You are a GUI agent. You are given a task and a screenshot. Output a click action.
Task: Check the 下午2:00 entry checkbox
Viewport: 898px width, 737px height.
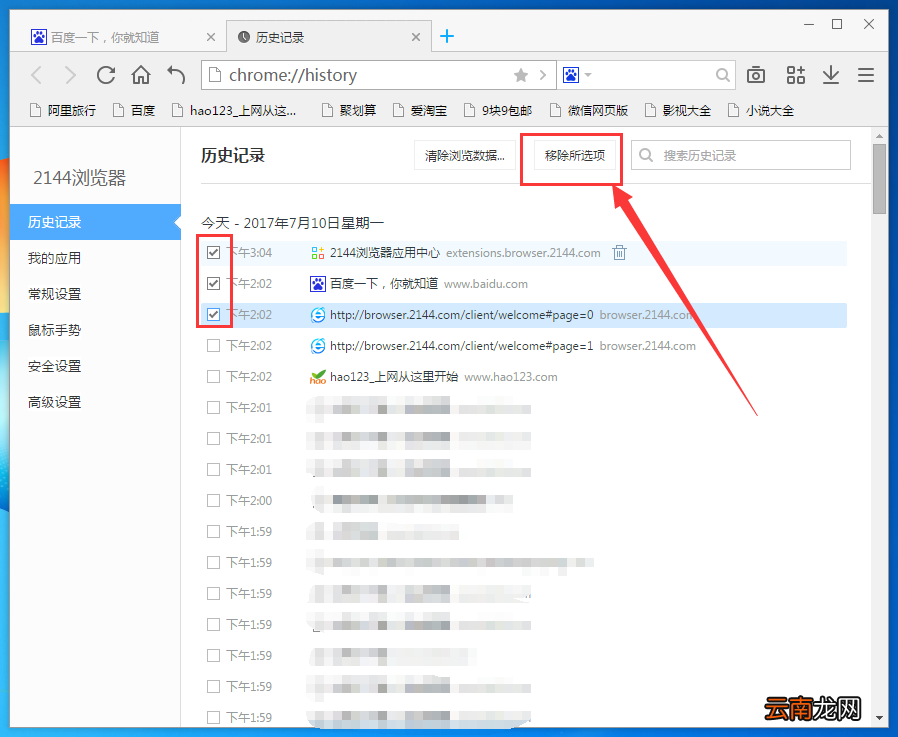pos(214,500)
